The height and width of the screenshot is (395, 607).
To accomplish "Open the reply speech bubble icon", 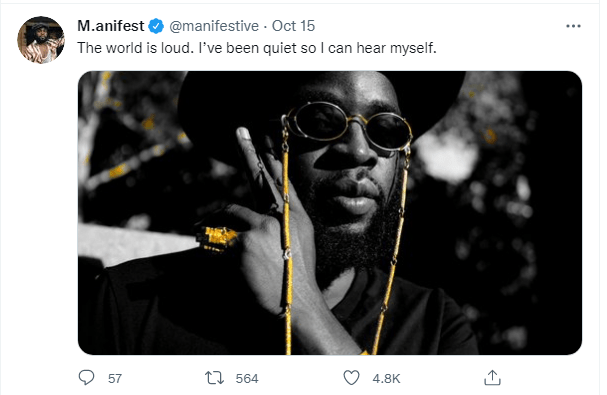I will click(86, 378).
